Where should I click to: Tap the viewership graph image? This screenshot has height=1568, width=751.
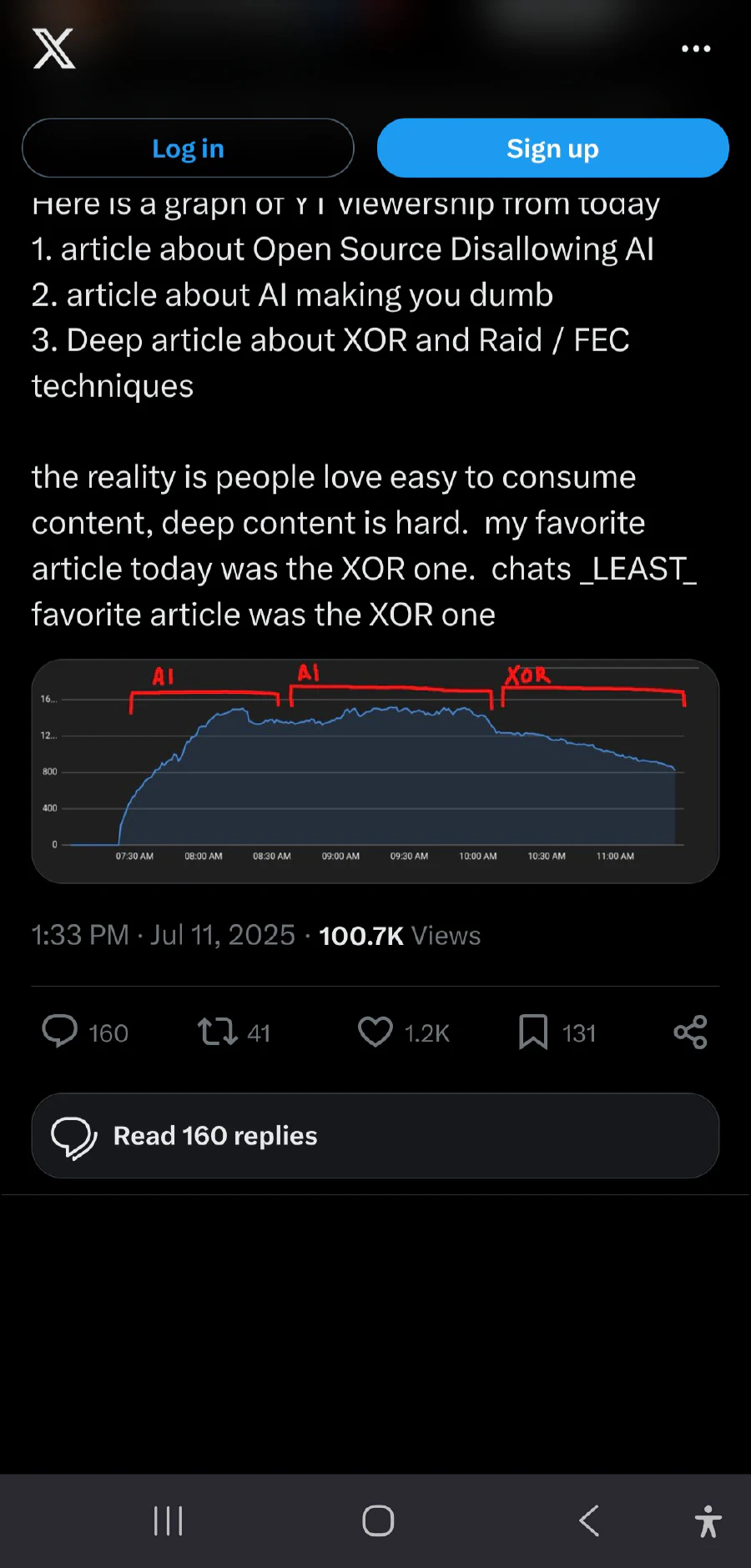tap(375, 769)
